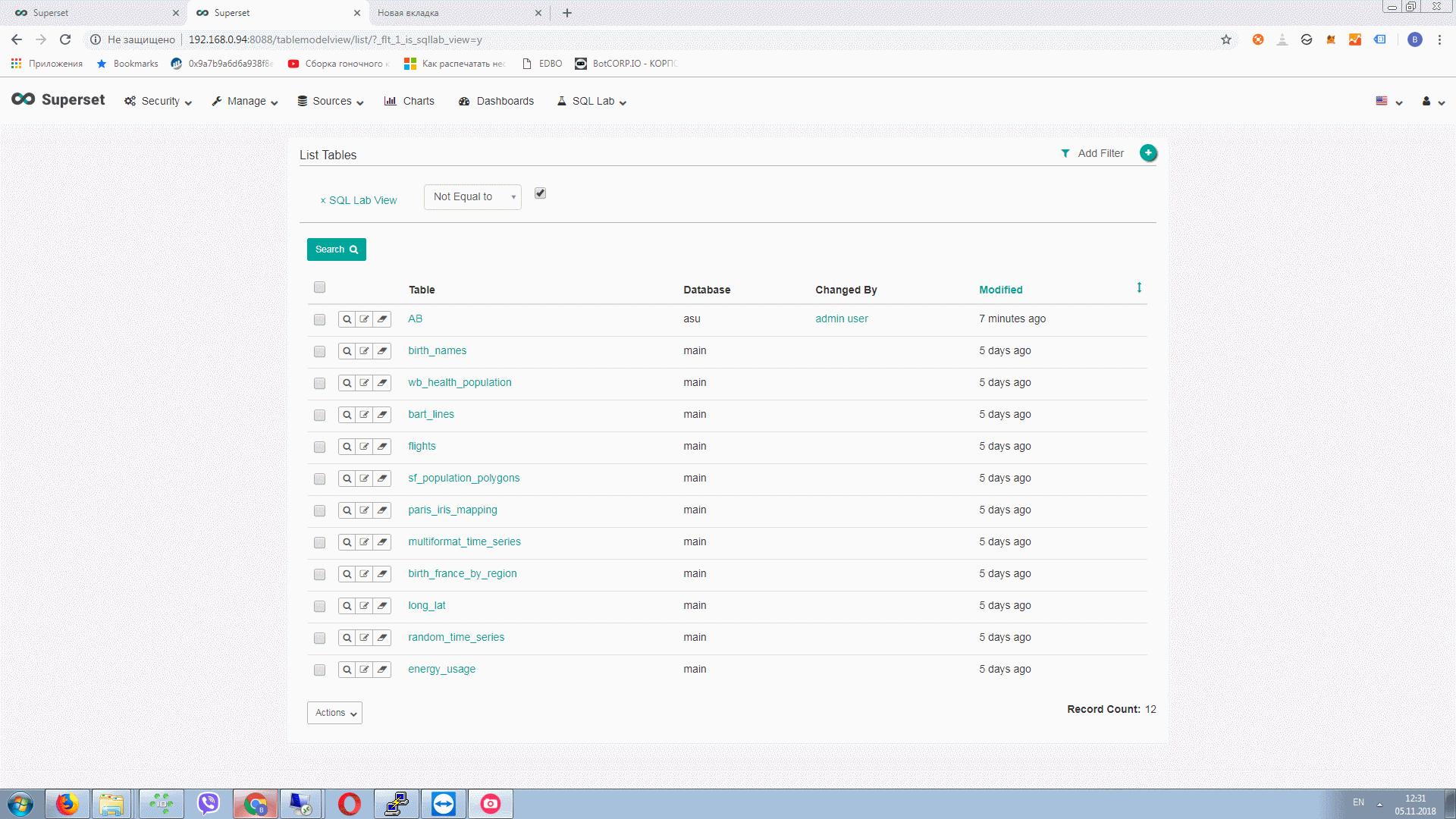
Task: Click the Superset infinity logo
Action: [x=22, y=99]
